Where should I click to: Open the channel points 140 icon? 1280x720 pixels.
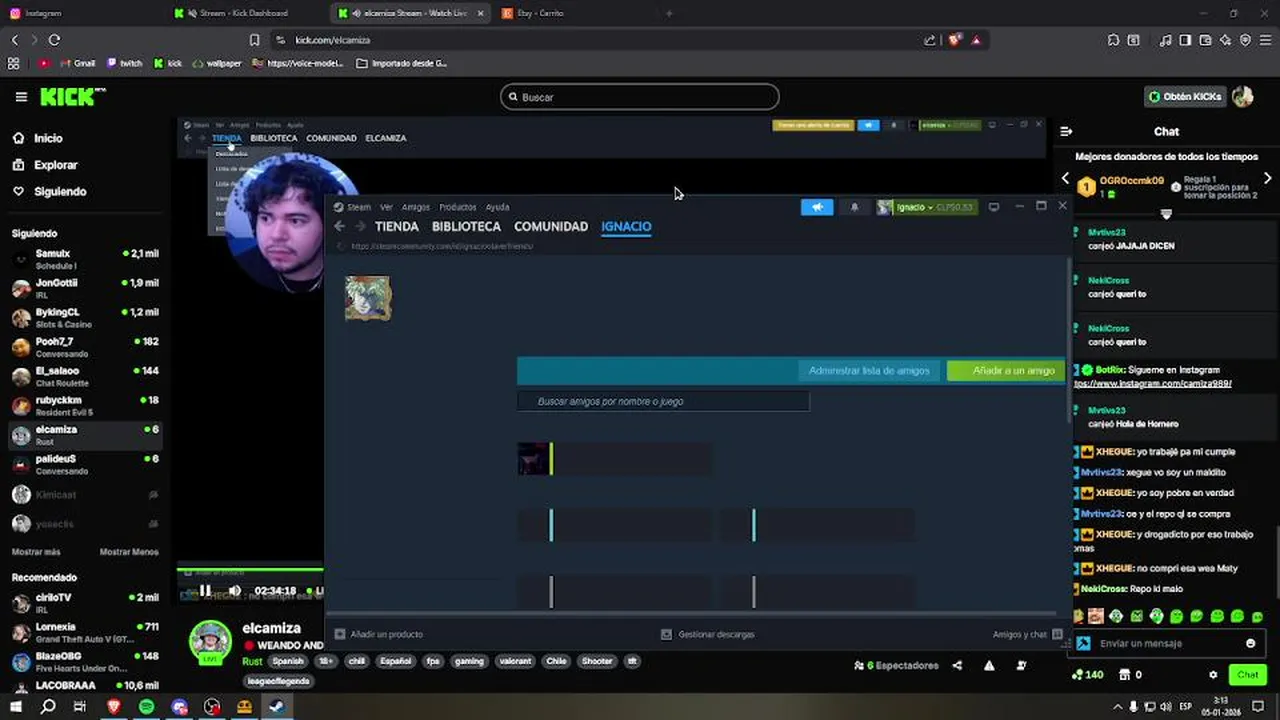[x=1087, y=675]
